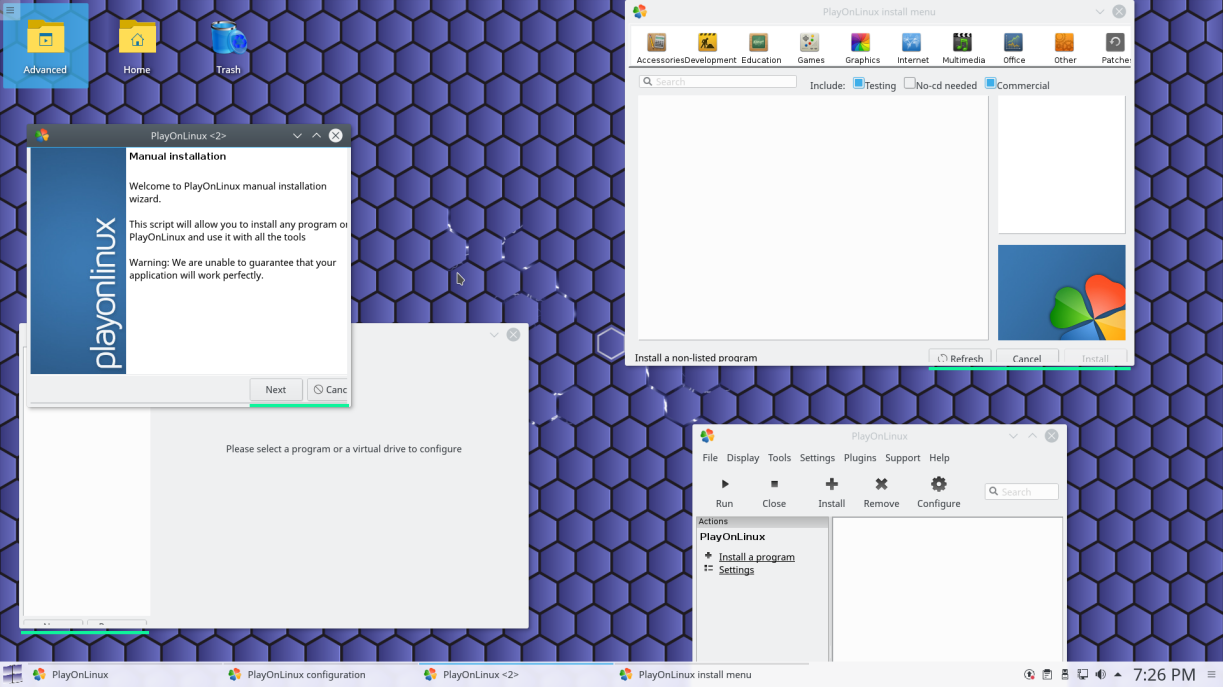Expand hidden system tray icons arrow
This screenshot has width=1223, height=687.
tap(1118, 675)
